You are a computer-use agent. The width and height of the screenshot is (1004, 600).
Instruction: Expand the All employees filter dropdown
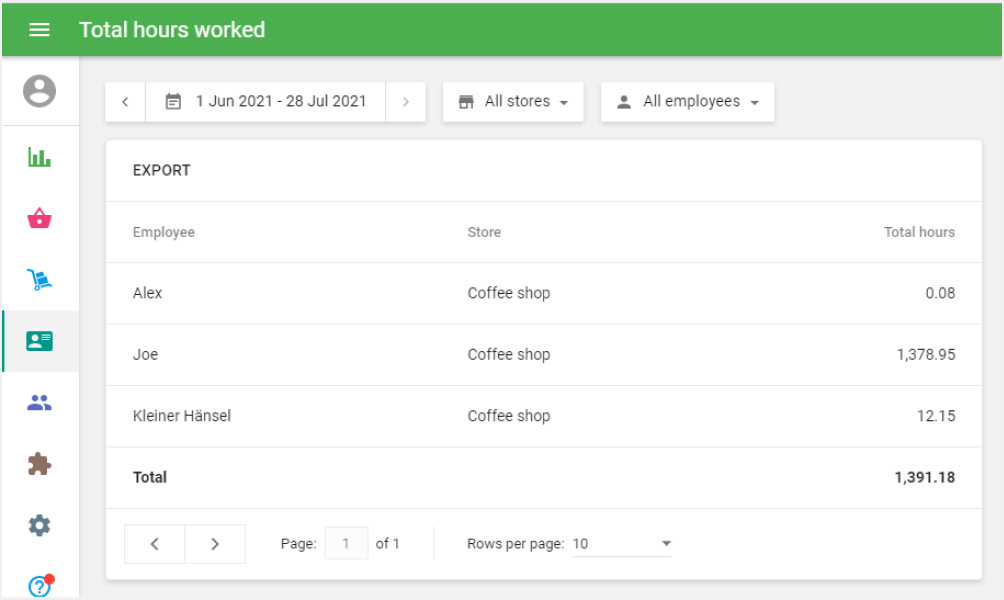click(687, 102)
